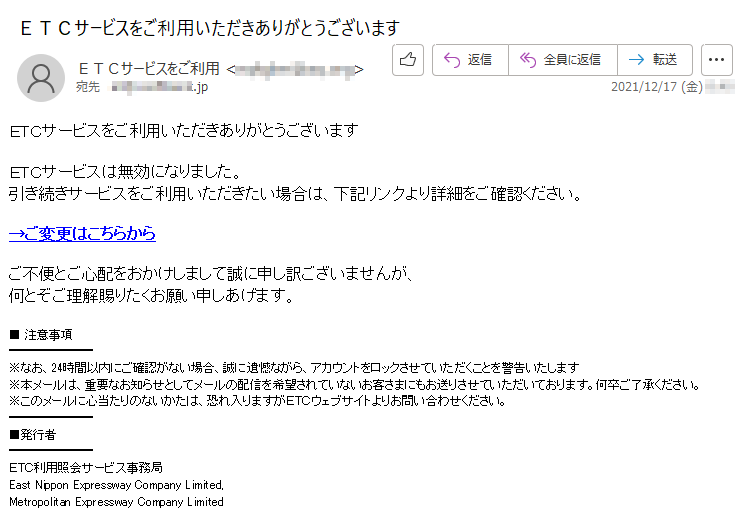This screenshot has width=747, height=527.
Task: Click the ■発行者 section heading
Action: pos(32,435)
